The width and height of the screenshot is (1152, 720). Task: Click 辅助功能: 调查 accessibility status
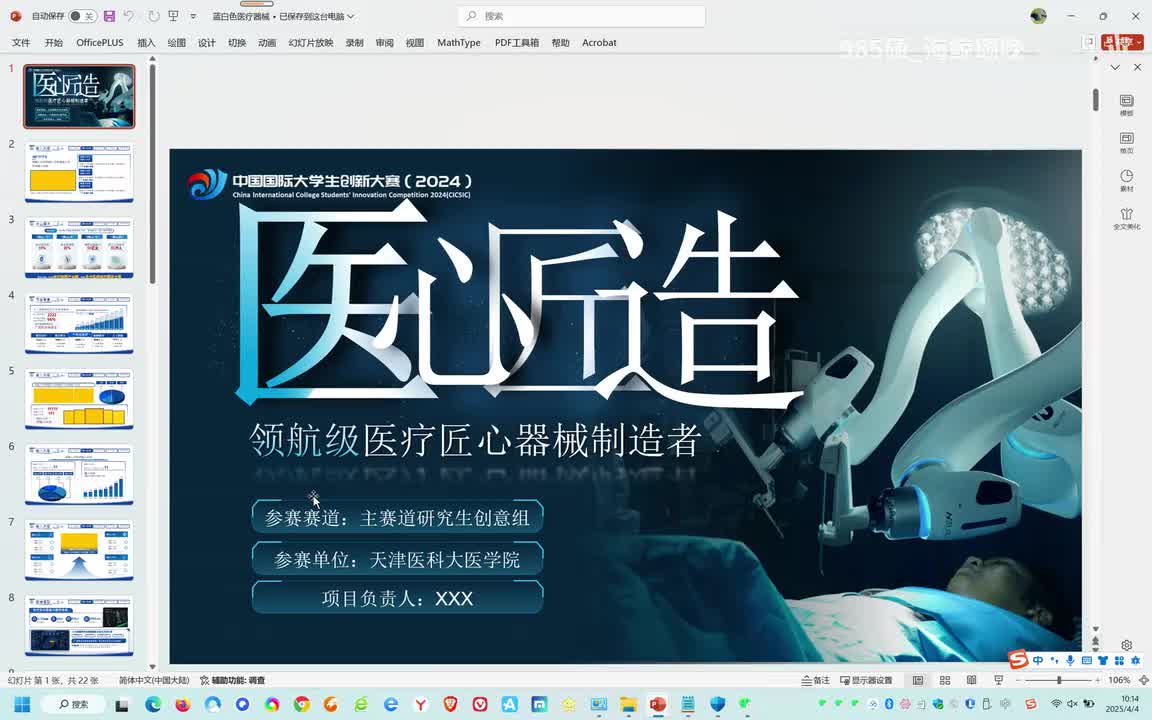(233, 680)
